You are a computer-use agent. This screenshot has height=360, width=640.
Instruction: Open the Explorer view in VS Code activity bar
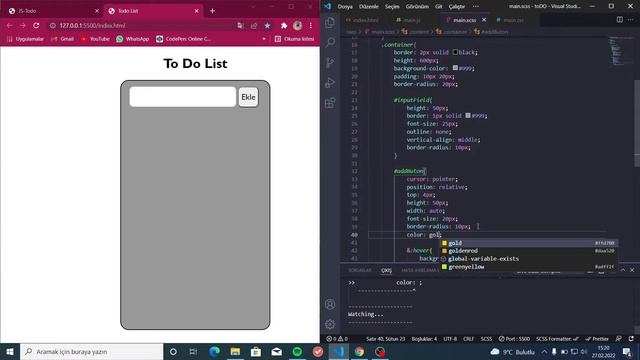(330, 22)
